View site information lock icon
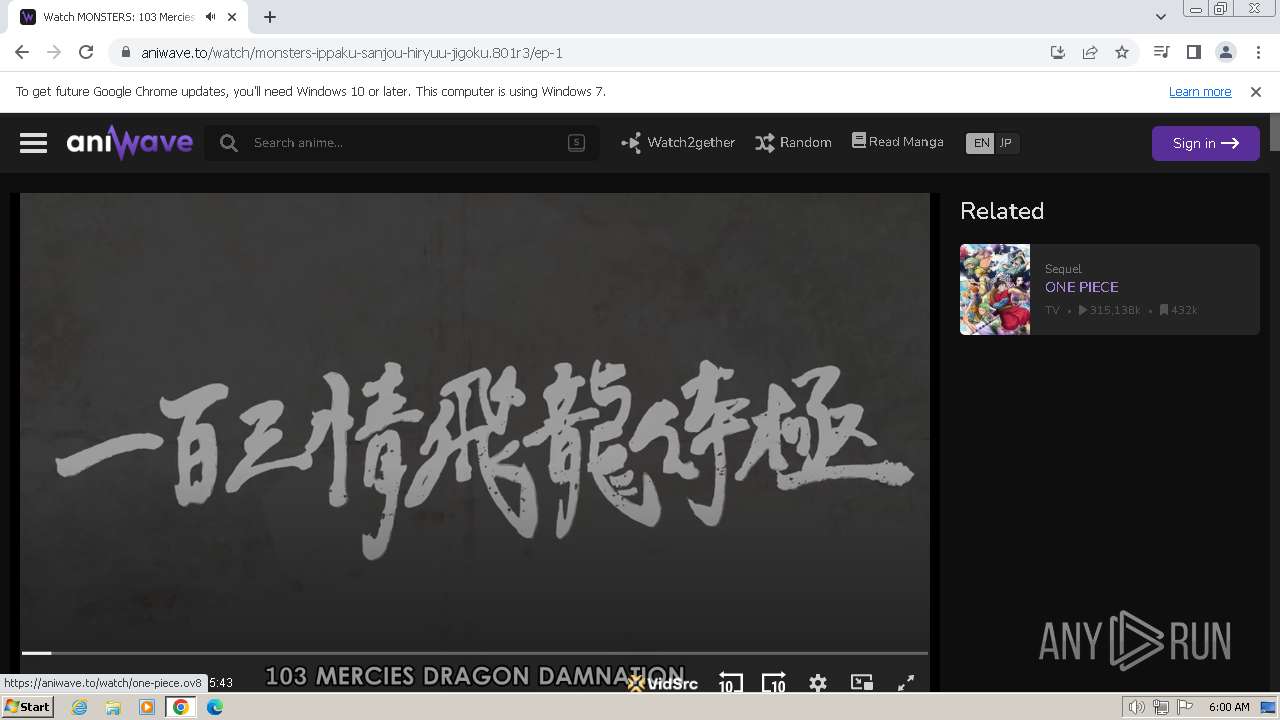This screenshot has width=1280, height=720. click(125, 53)
